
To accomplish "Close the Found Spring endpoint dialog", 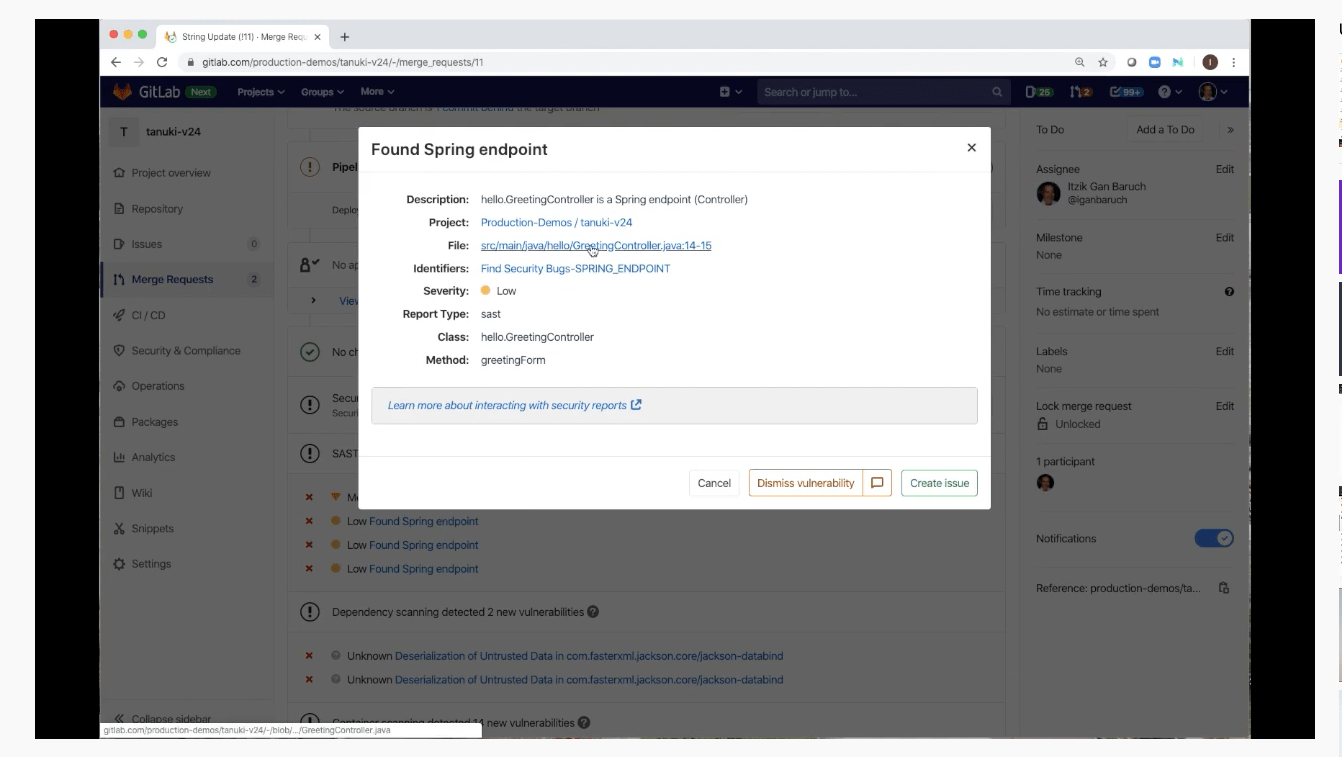I will 971,148.
